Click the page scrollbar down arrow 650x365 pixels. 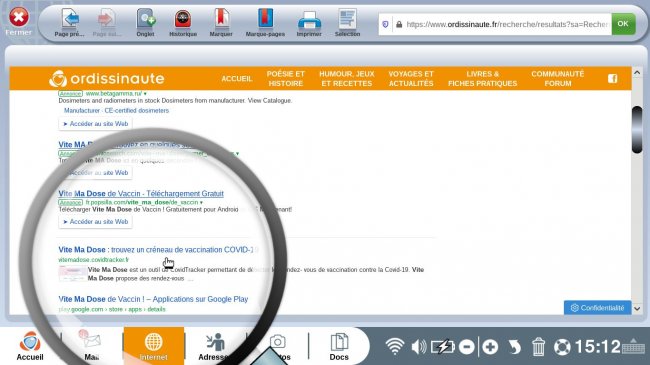(637, 309)
